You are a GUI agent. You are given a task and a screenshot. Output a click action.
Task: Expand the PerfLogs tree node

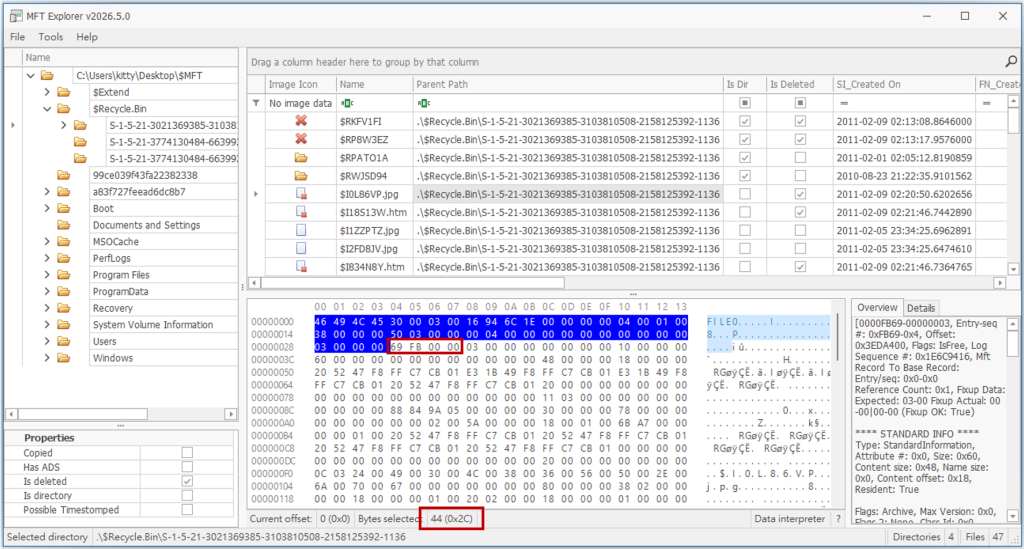[x=47, y=258]
